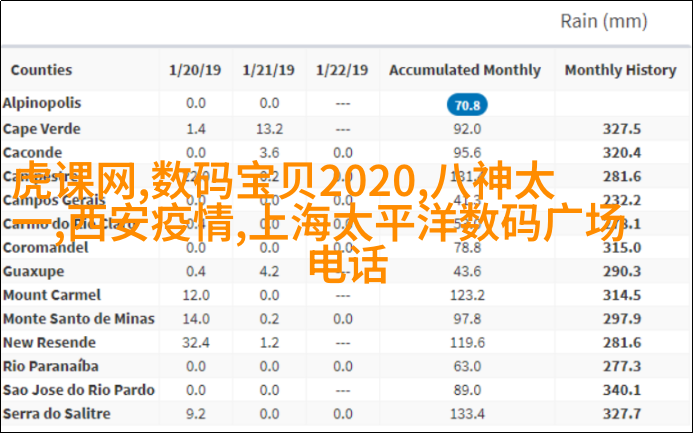Click Guaxupe's 43.6 accumulated value
694x434 pixels.
click(467, 271)
